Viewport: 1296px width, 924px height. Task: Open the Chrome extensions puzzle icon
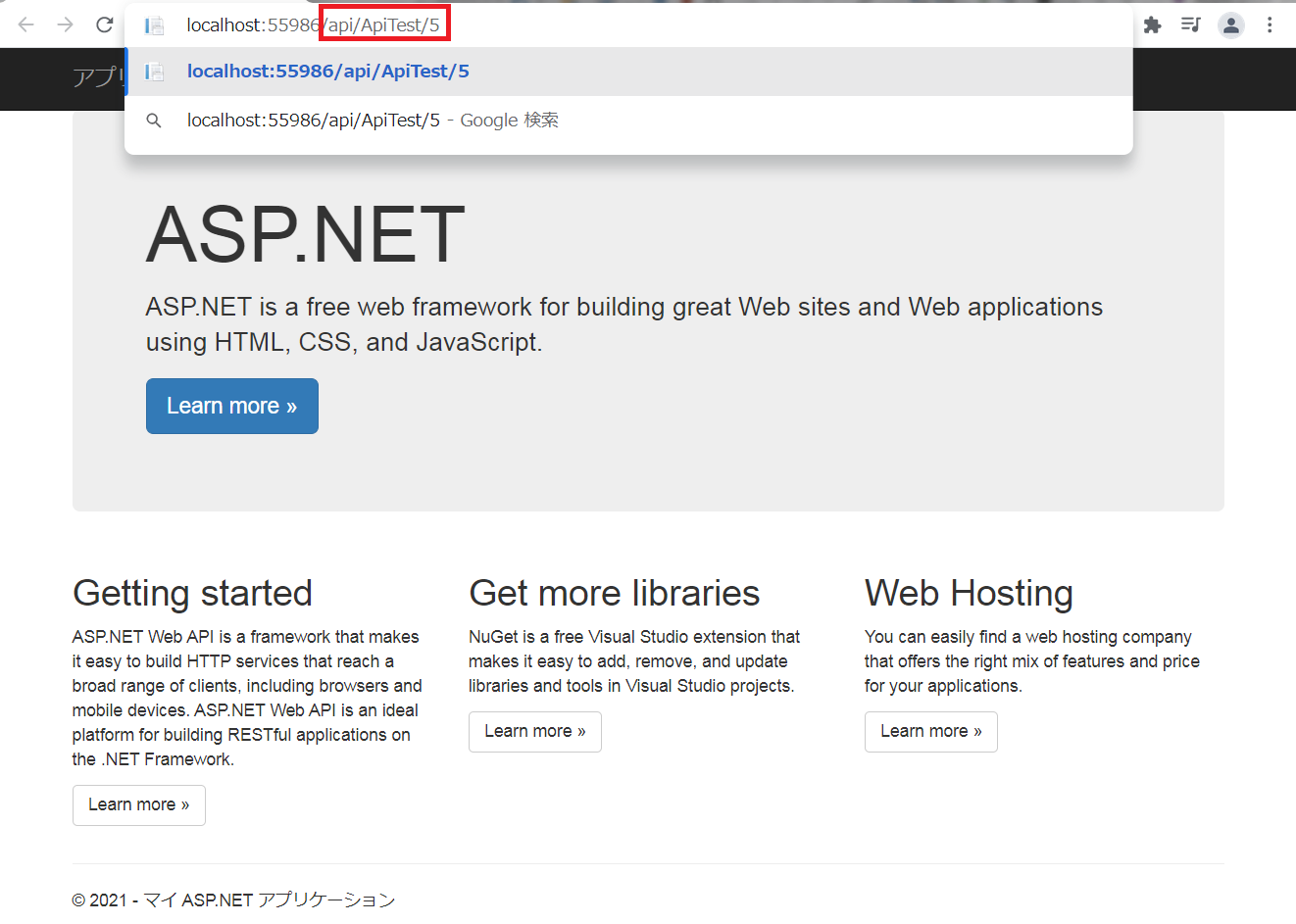(x=1152, y=24)
